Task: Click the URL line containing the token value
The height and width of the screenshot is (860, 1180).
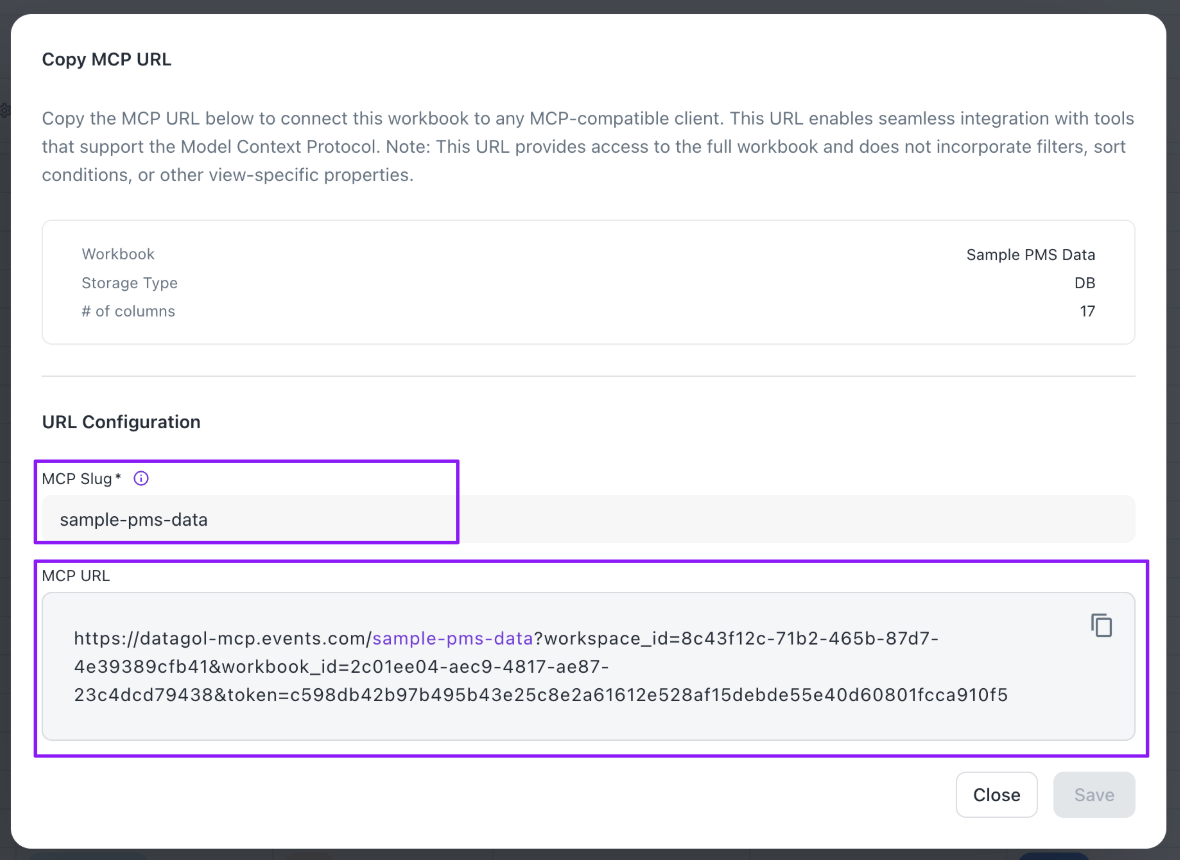Action: tap(540, 694)
